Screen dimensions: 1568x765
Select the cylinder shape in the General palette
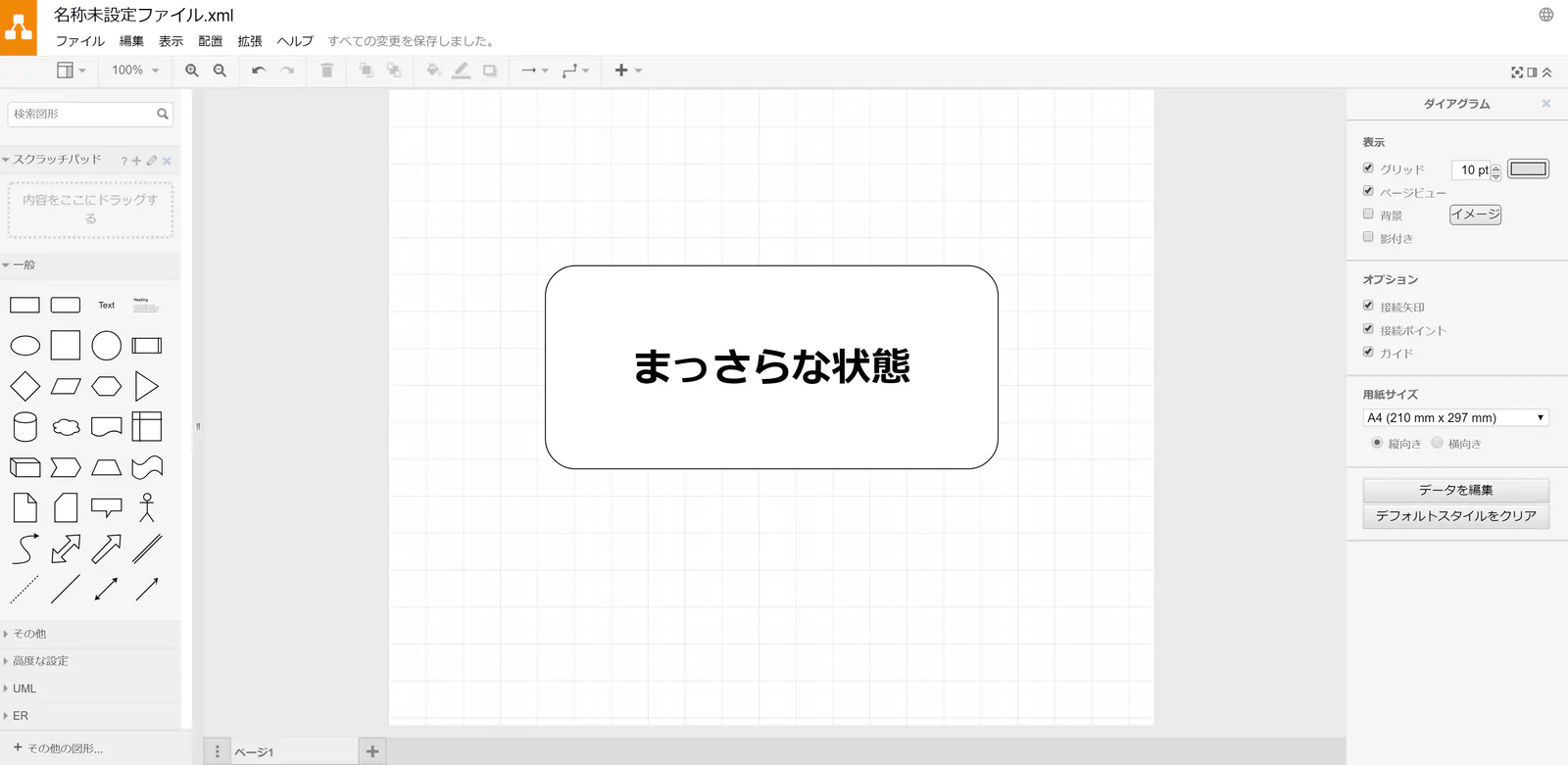tap(25, 427)
